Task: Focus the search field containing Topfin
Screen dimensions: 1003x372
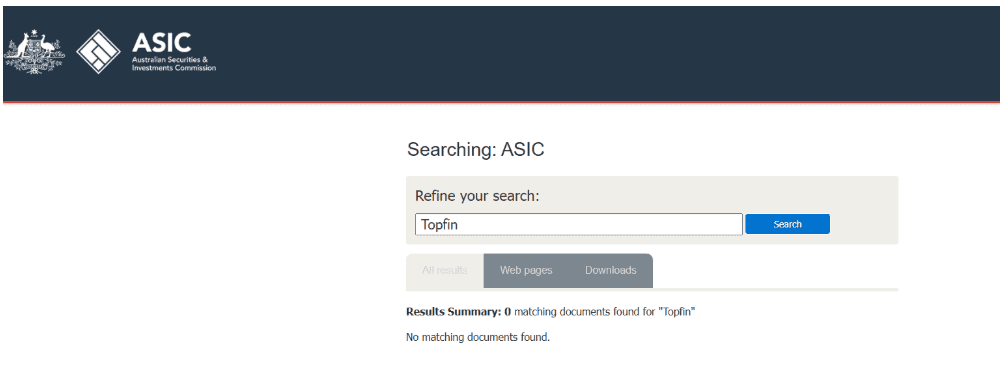Action: 579,224
